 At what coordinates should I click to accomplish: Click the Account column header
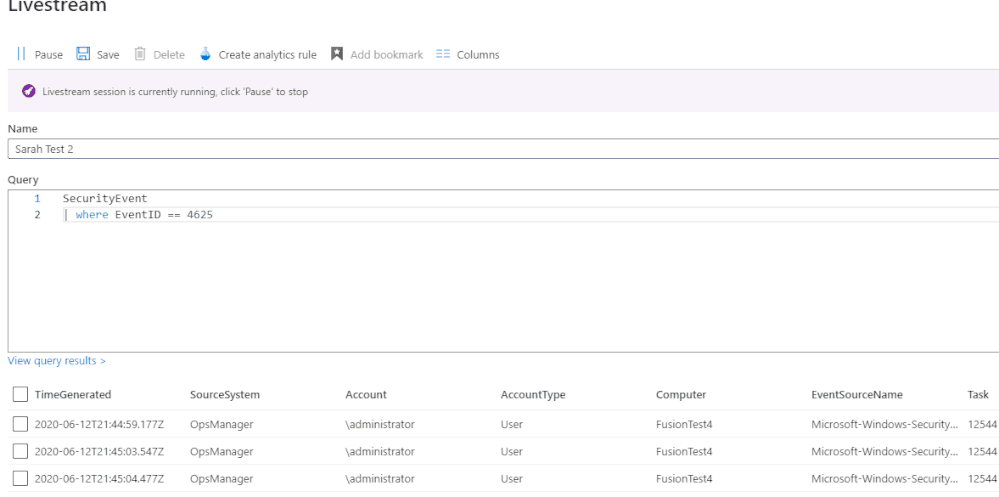click(366, 395)
